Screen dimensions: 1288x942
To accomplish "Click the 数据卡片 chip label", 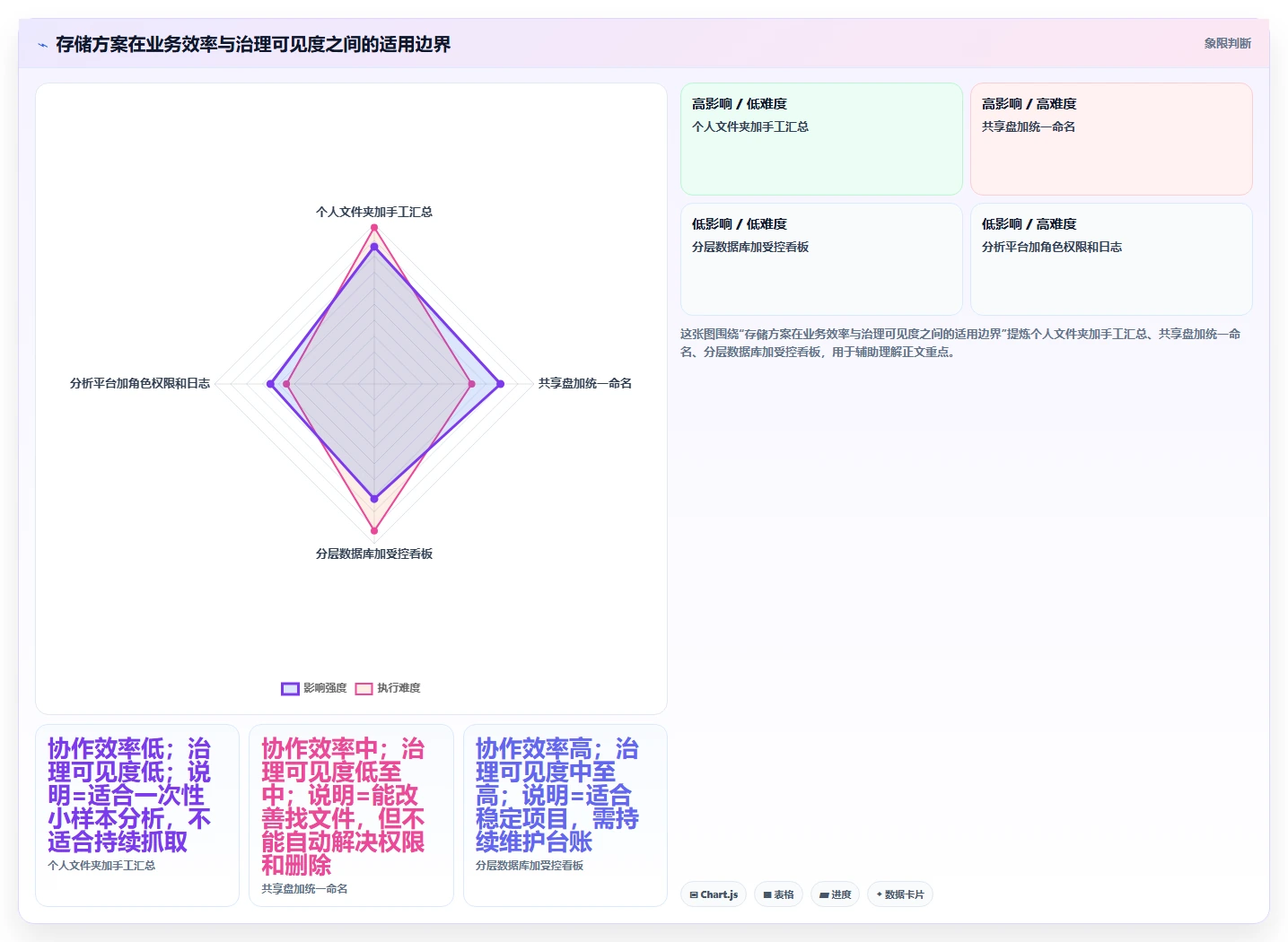I will pyautogui.click(x=904, y=894).
